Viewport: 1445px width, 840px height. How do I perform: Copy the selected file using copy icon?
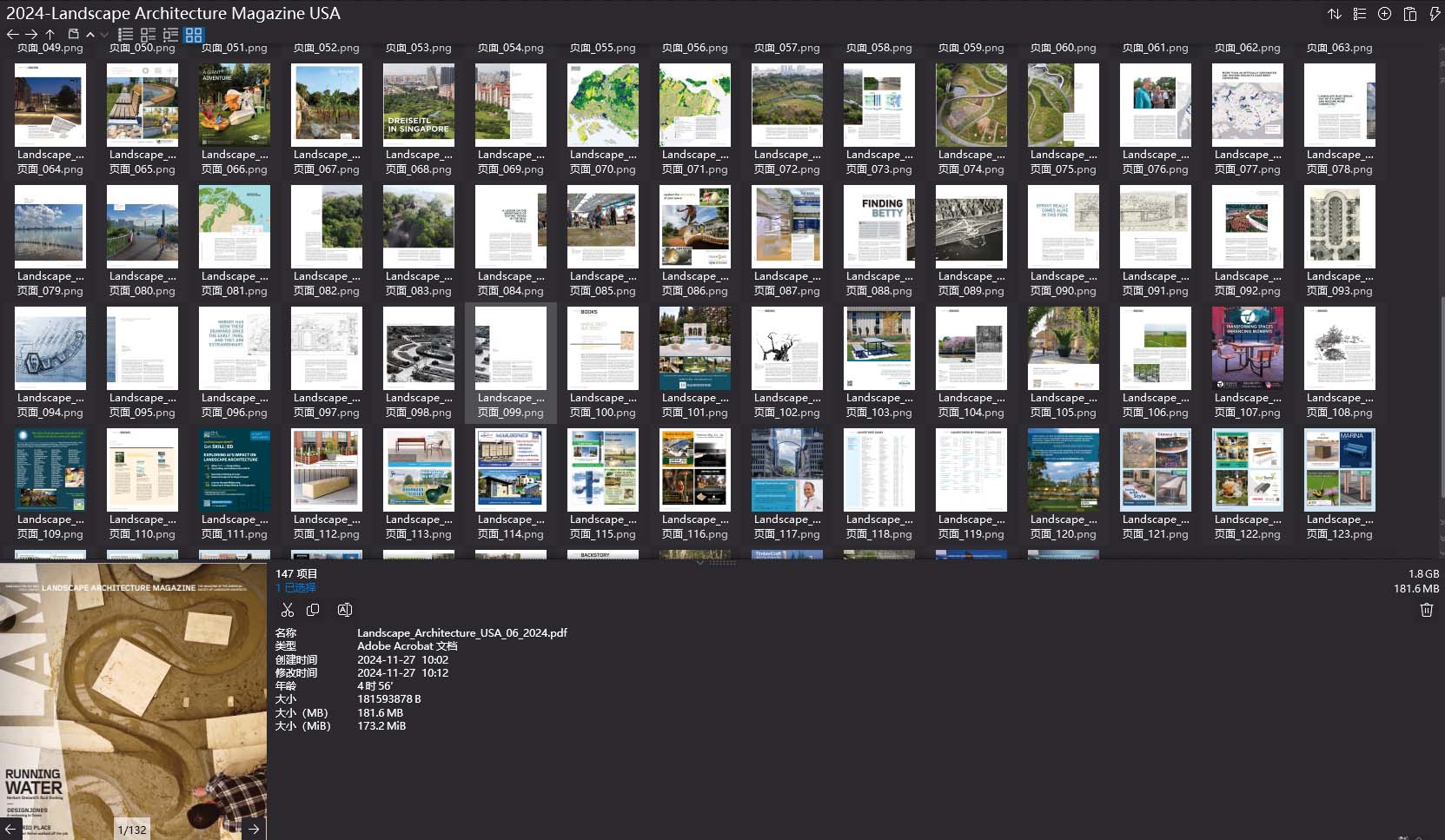click(314, 610)
